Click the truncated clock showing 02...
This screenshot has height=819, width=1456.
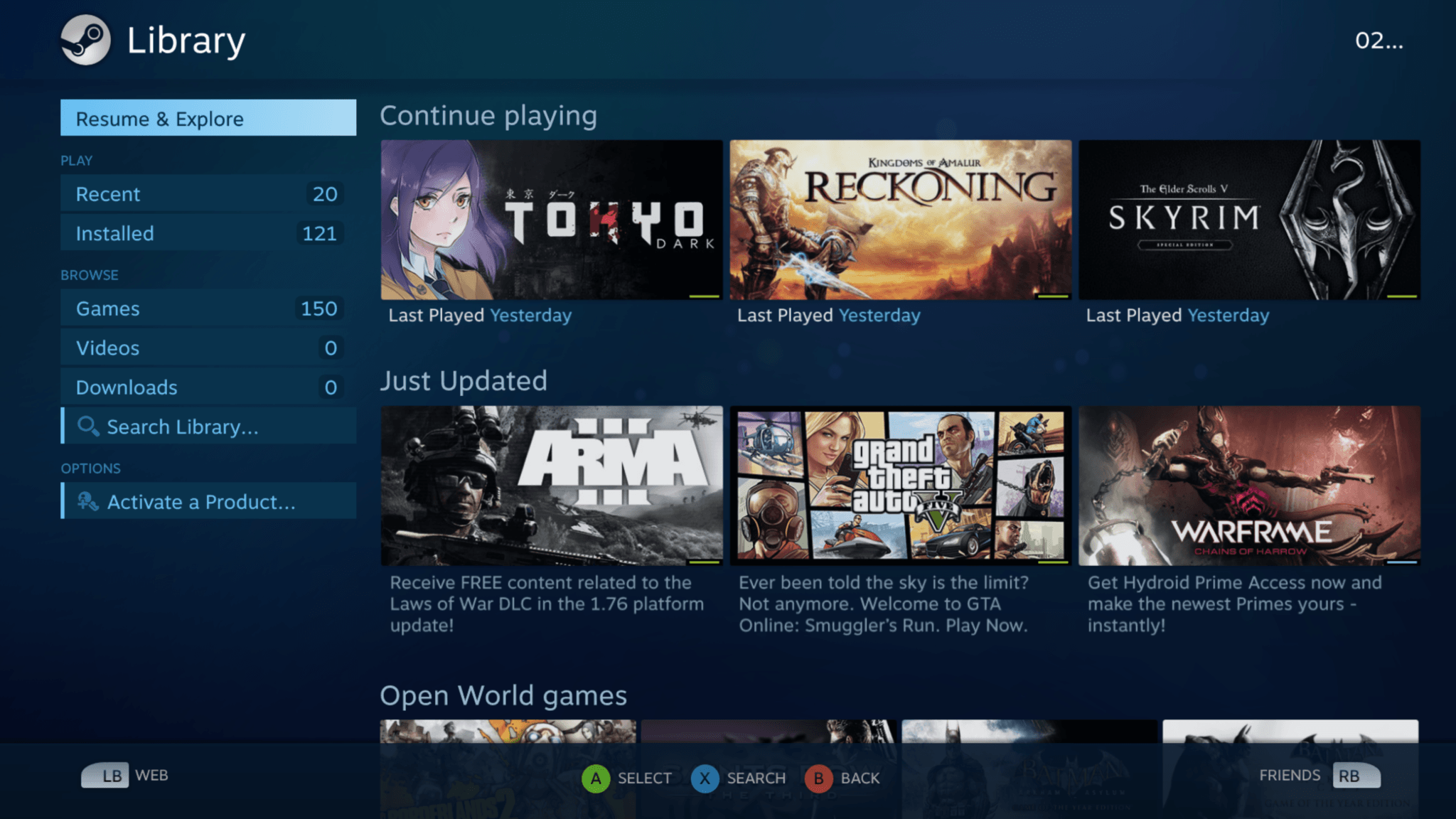[1379, 41]
